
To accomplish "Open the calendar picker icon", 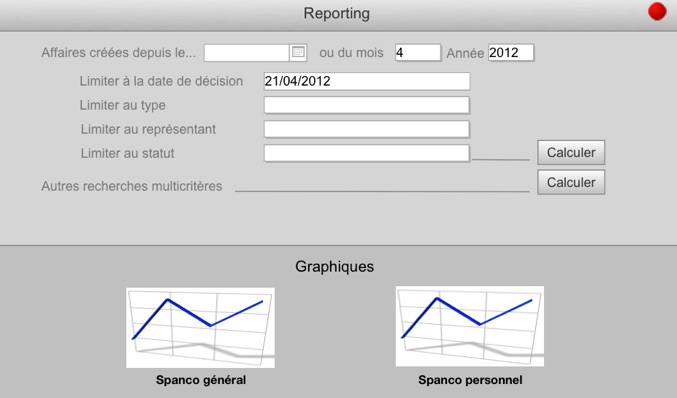I will [x=298, y=53].
